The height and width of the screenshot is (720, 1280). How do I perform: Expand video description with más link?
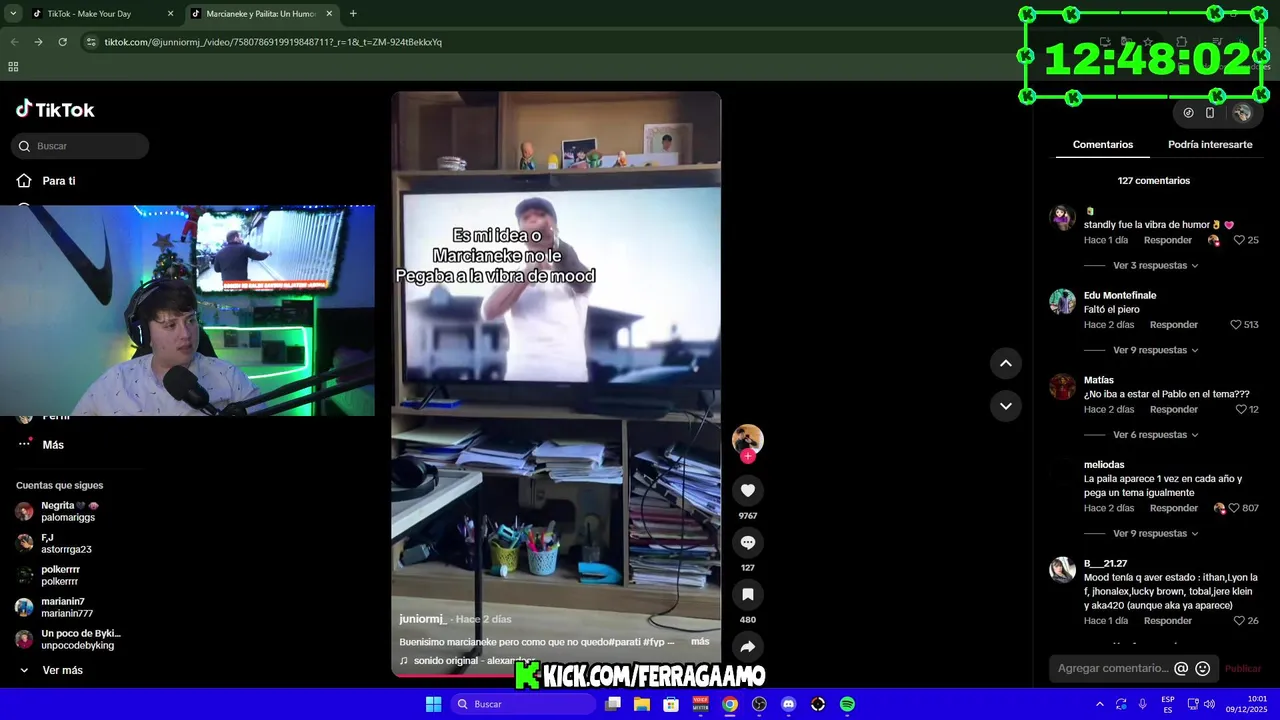pyautogui.click(x=700, y=642)
